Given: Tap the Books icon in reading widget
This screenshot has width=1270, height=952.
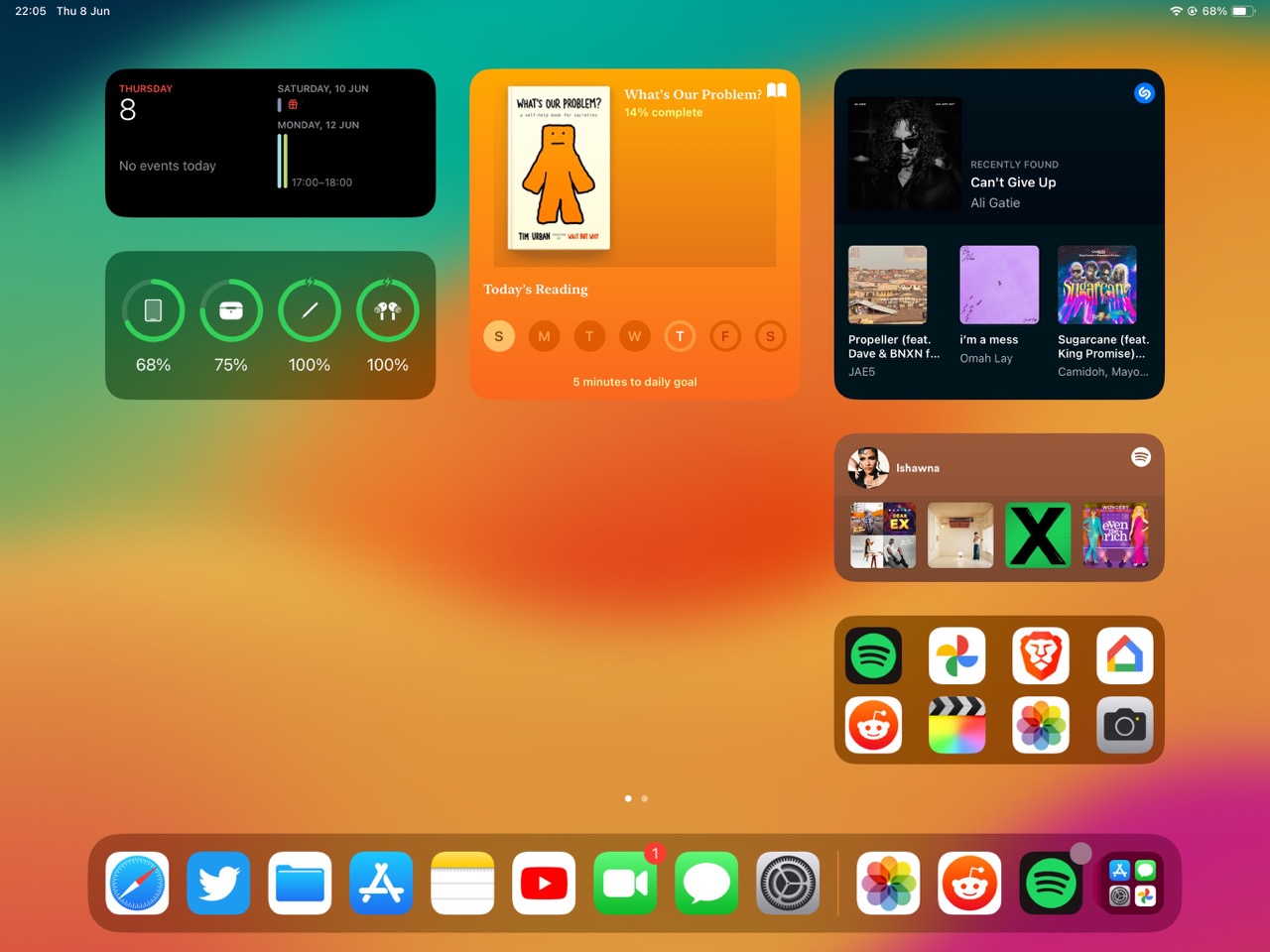Looking at the screenshot, I should click(x=777, y=91).
